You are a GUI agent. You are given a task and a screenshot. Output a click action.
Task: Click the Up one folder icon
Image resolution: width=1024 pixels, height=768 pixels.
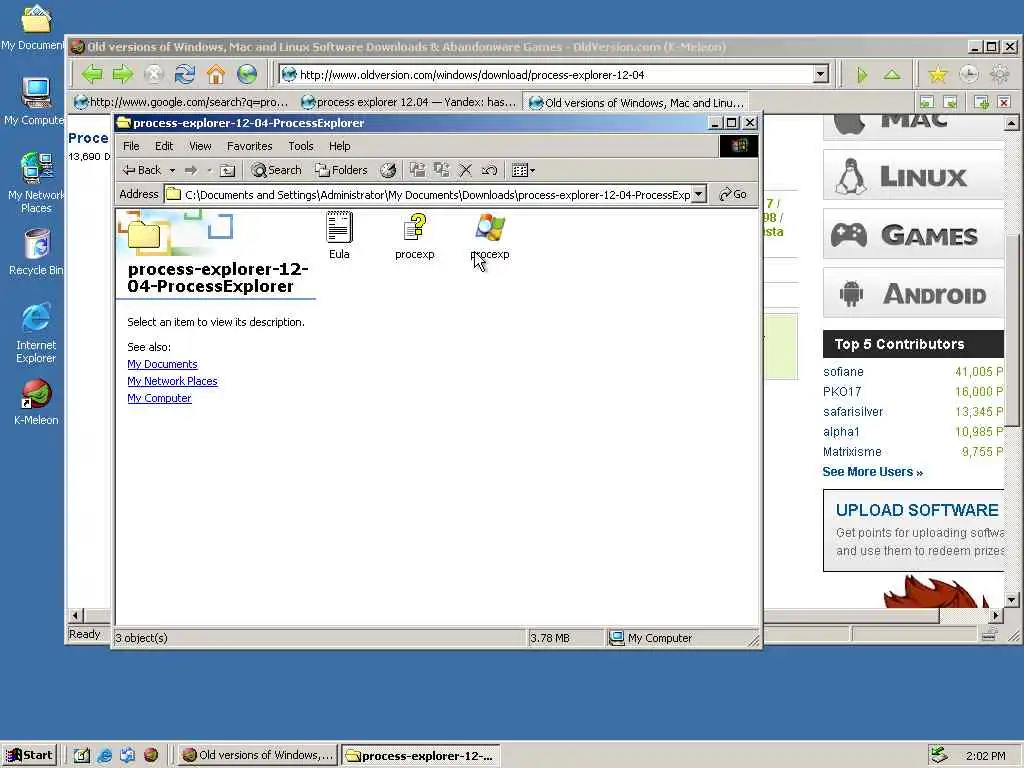(227, 170)
